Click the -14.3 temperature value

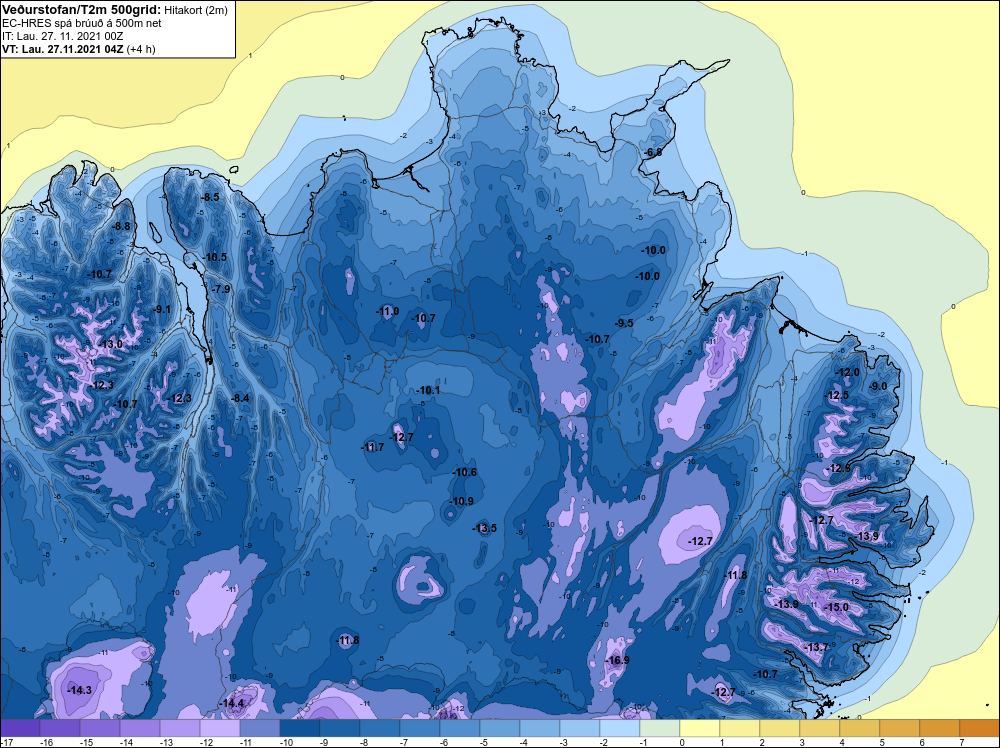80,690
